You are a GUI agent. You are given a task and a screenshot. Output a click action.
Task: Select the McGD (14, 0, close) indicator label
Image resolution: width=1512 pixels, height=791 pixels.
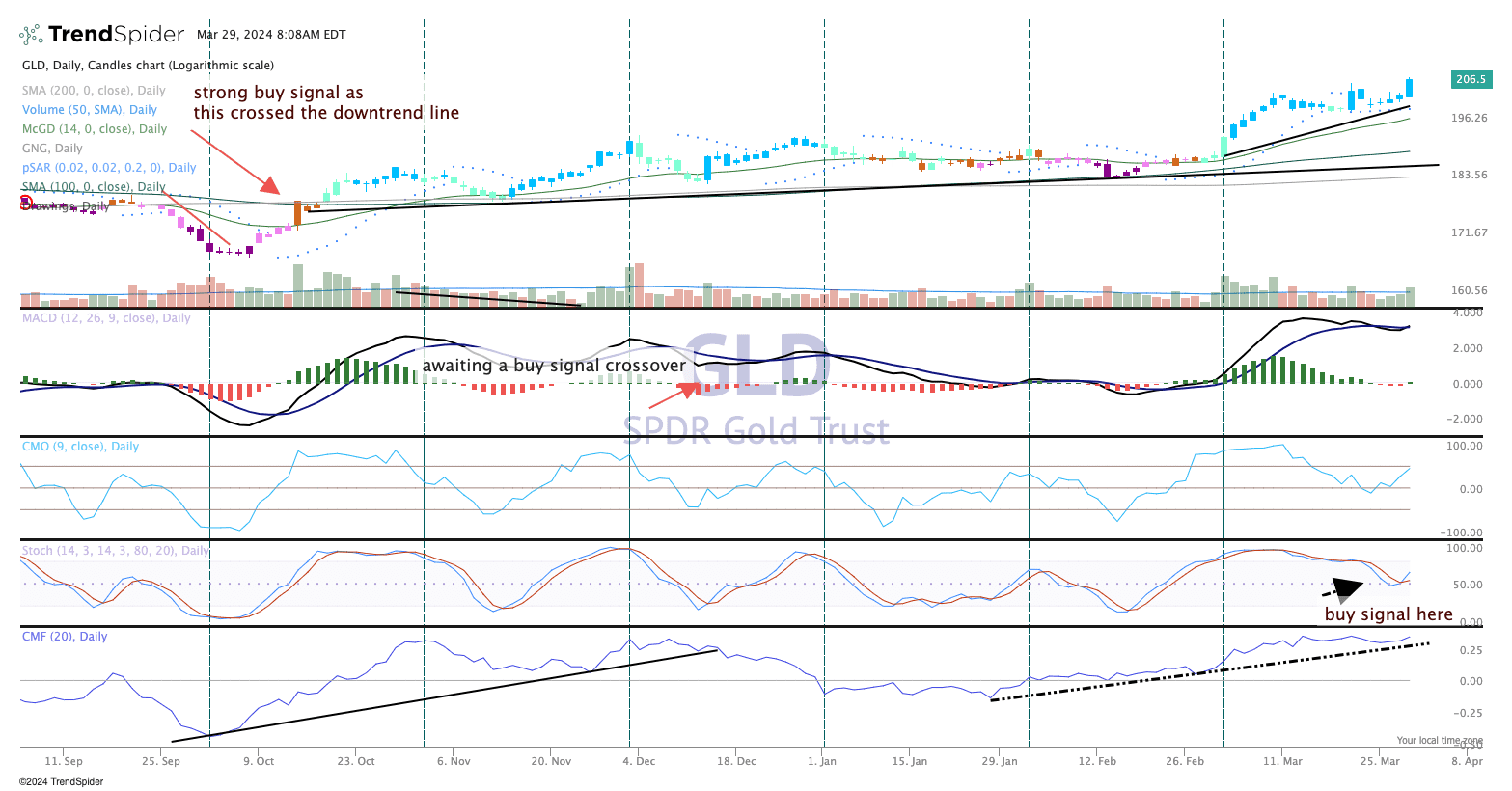95,129
